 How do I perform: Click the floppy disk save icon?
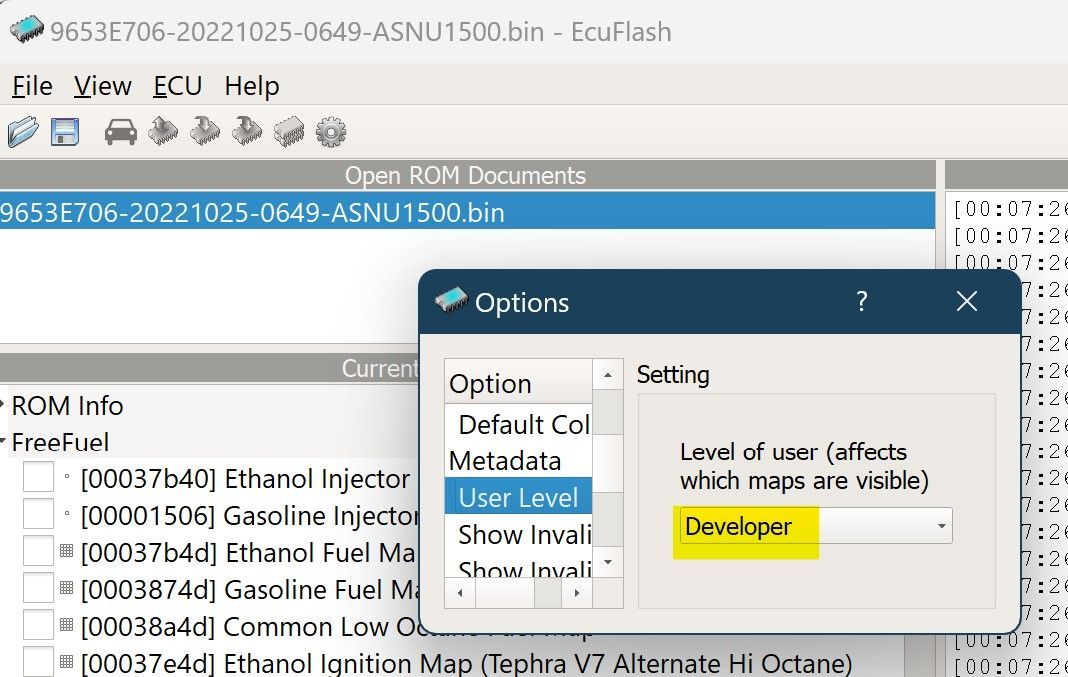click(65, 132)
